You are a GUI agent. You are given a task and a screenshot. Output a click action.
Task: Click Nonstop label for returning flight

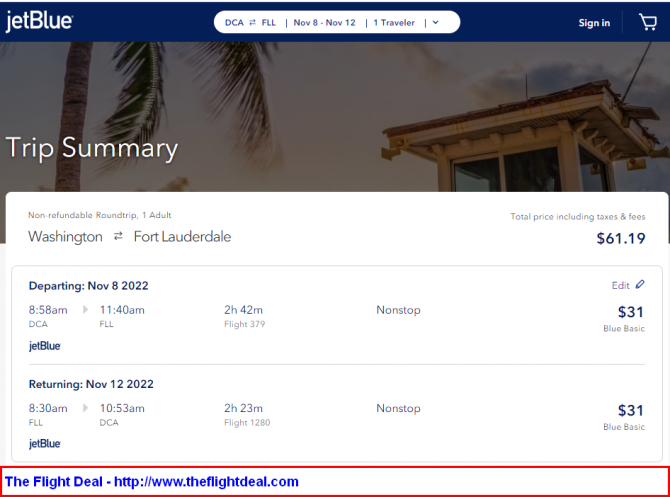point(398,408)
